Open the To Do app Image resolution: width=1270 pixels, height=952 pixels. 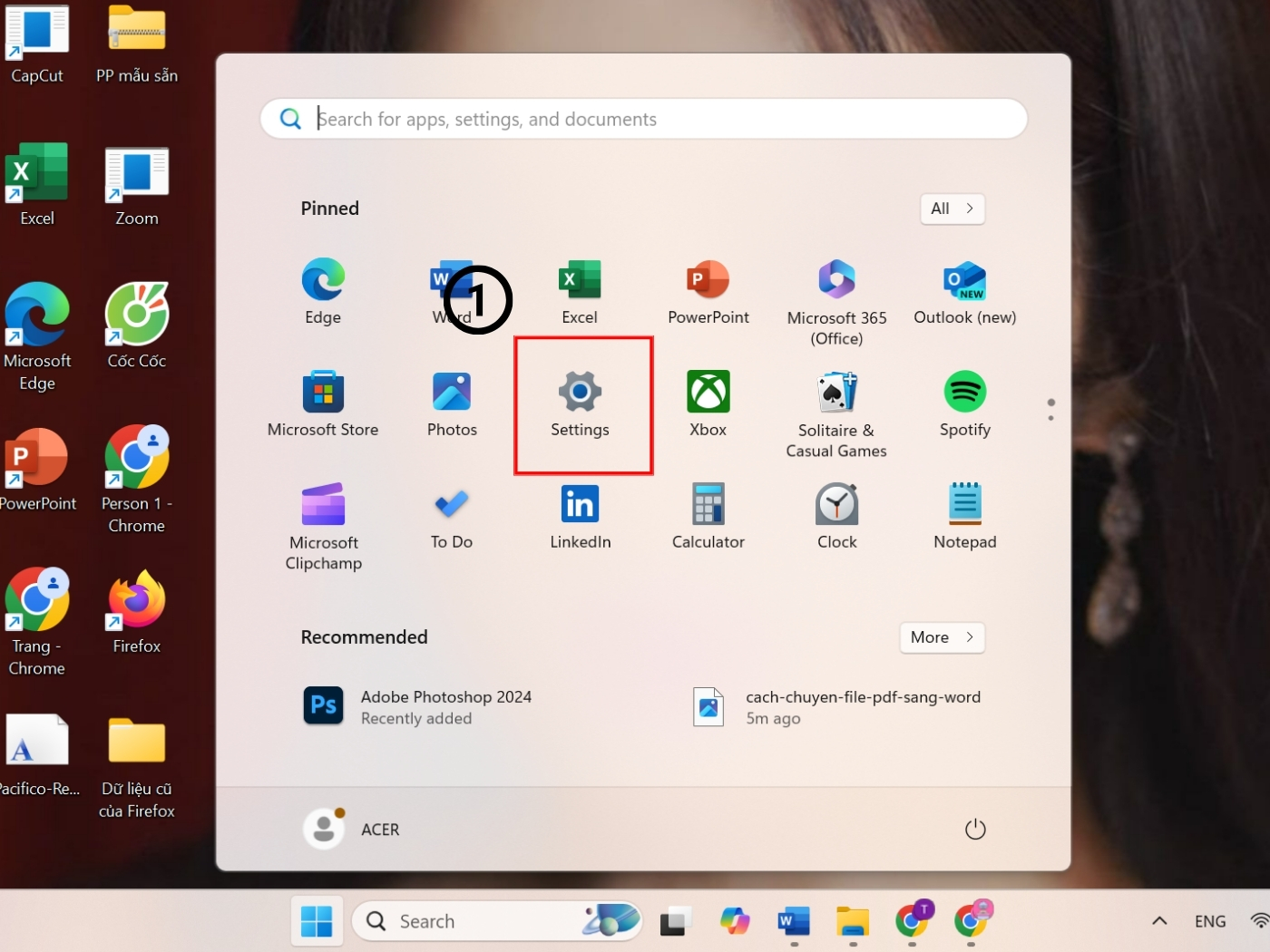coord(452,517)
